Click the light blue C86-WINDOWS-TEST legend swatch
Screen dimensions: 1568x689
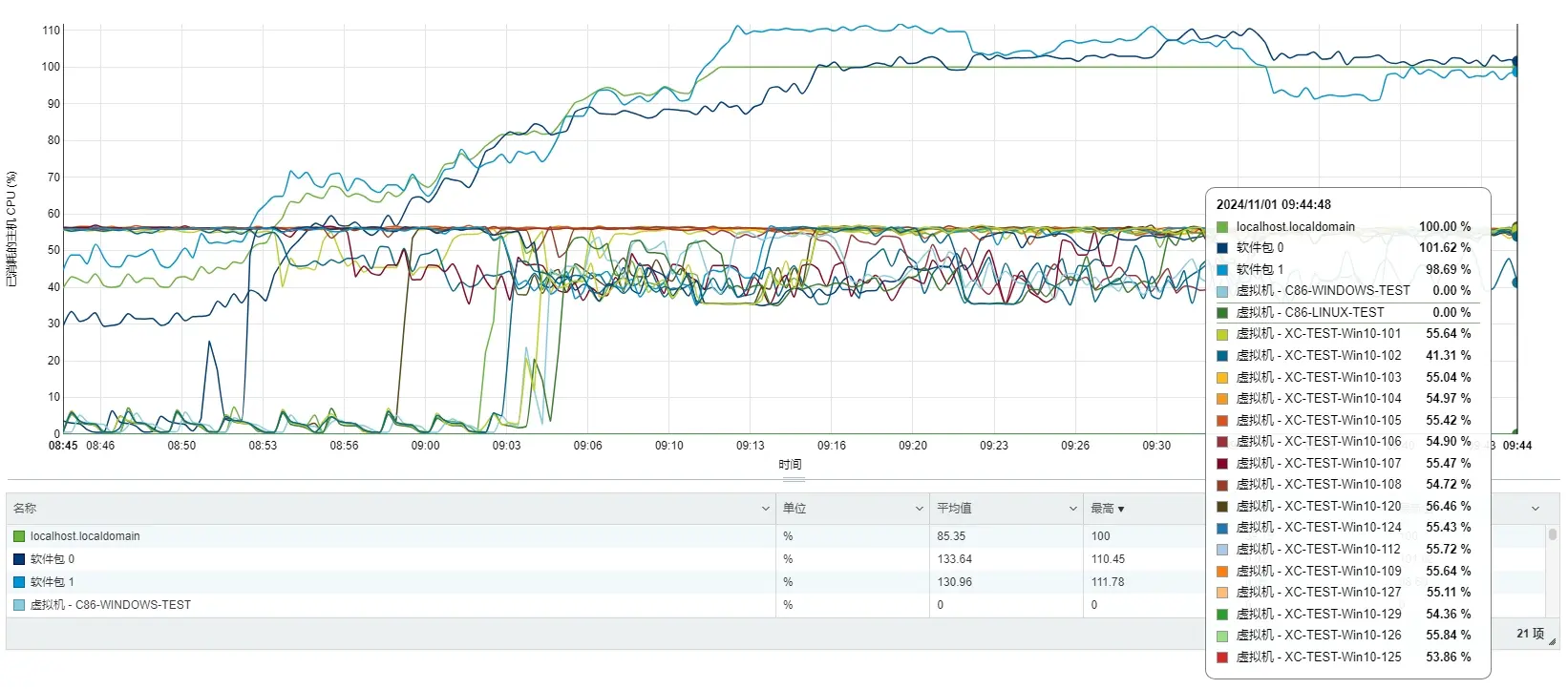pyautogui.click(x=19, y=605)
